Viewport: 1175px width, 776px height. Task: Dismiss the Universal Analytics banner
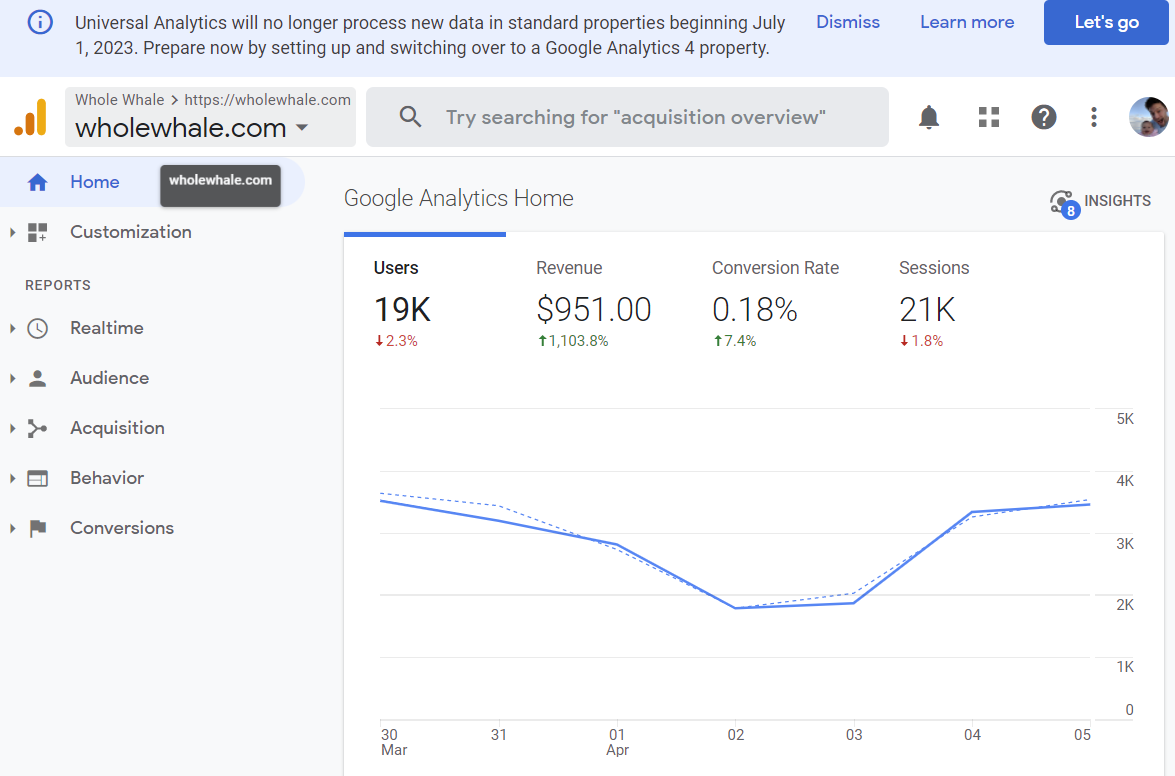[x=848, y=22]
